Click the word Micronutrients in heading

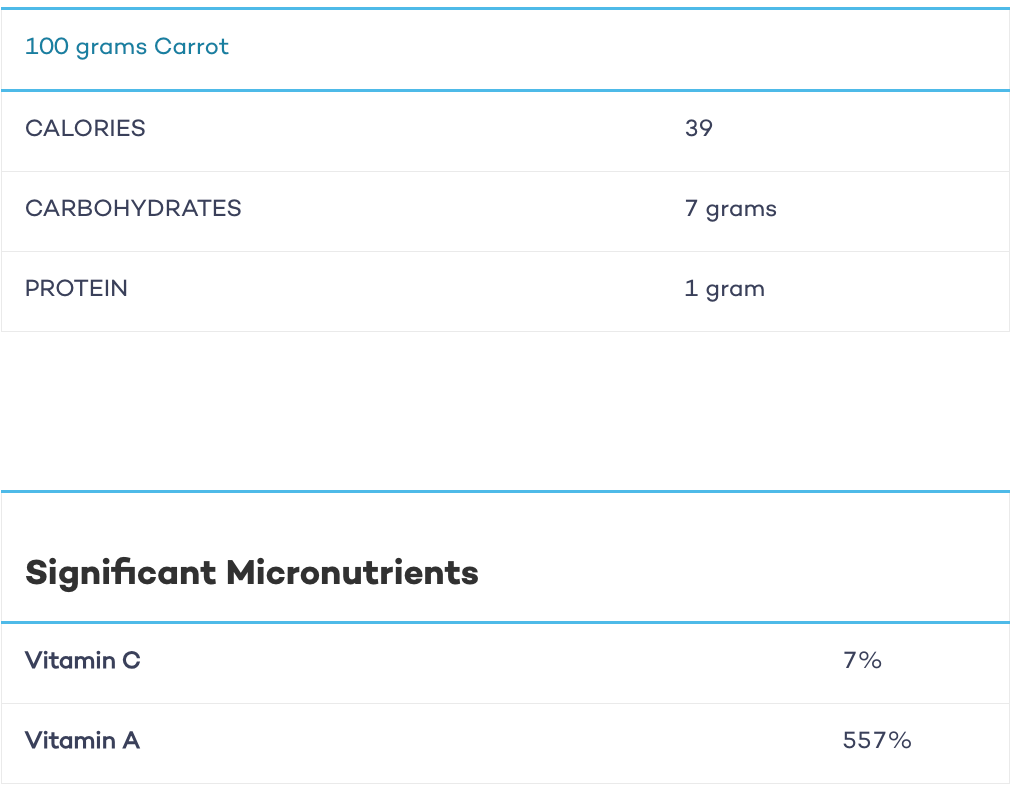point(352,573)
